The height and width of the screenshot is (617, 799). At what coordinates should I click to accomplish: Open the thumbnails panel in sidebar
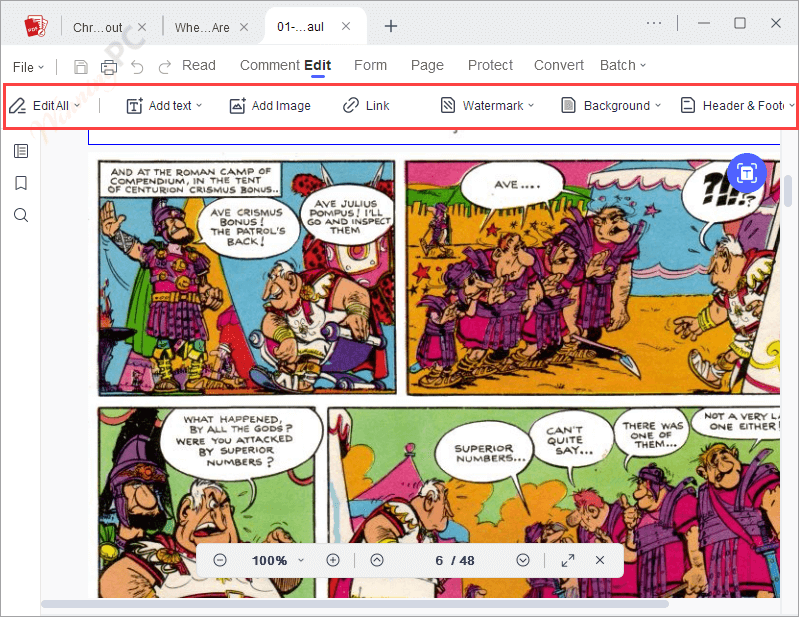[21, 151]
